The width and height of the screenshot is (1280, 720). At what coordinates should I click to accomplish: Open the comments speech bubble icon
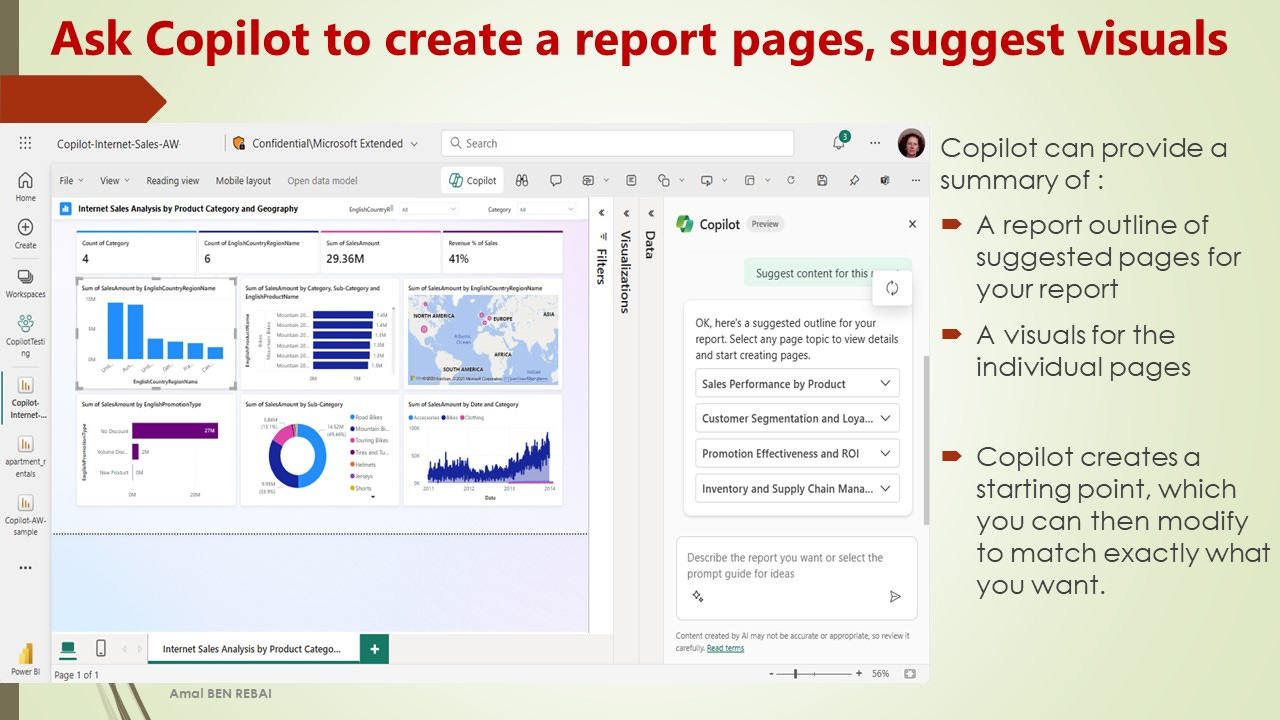point(556,180)
